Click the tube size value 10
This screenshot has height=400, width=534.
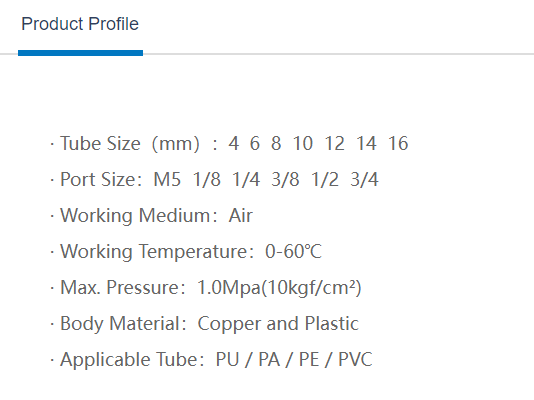point(303,143)
